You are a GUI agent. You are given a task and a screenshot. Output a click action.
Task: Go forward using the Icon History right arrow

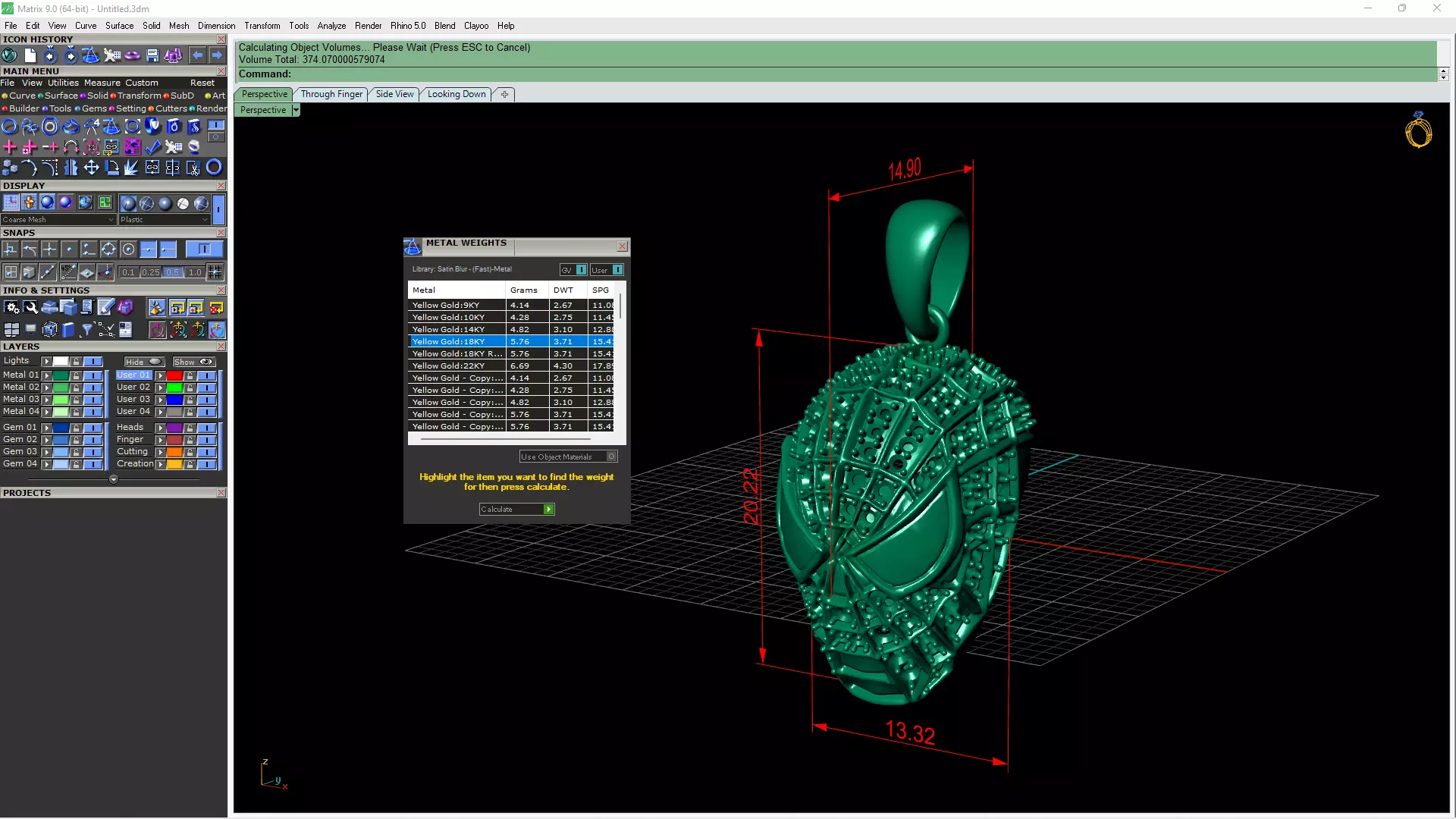pos(217,55)
